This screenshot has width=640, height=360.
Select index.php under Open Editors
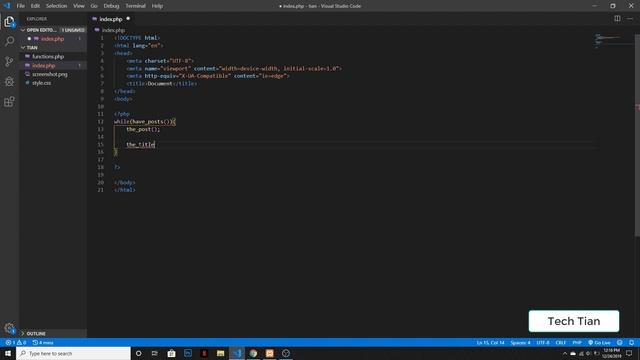(52, 39)
